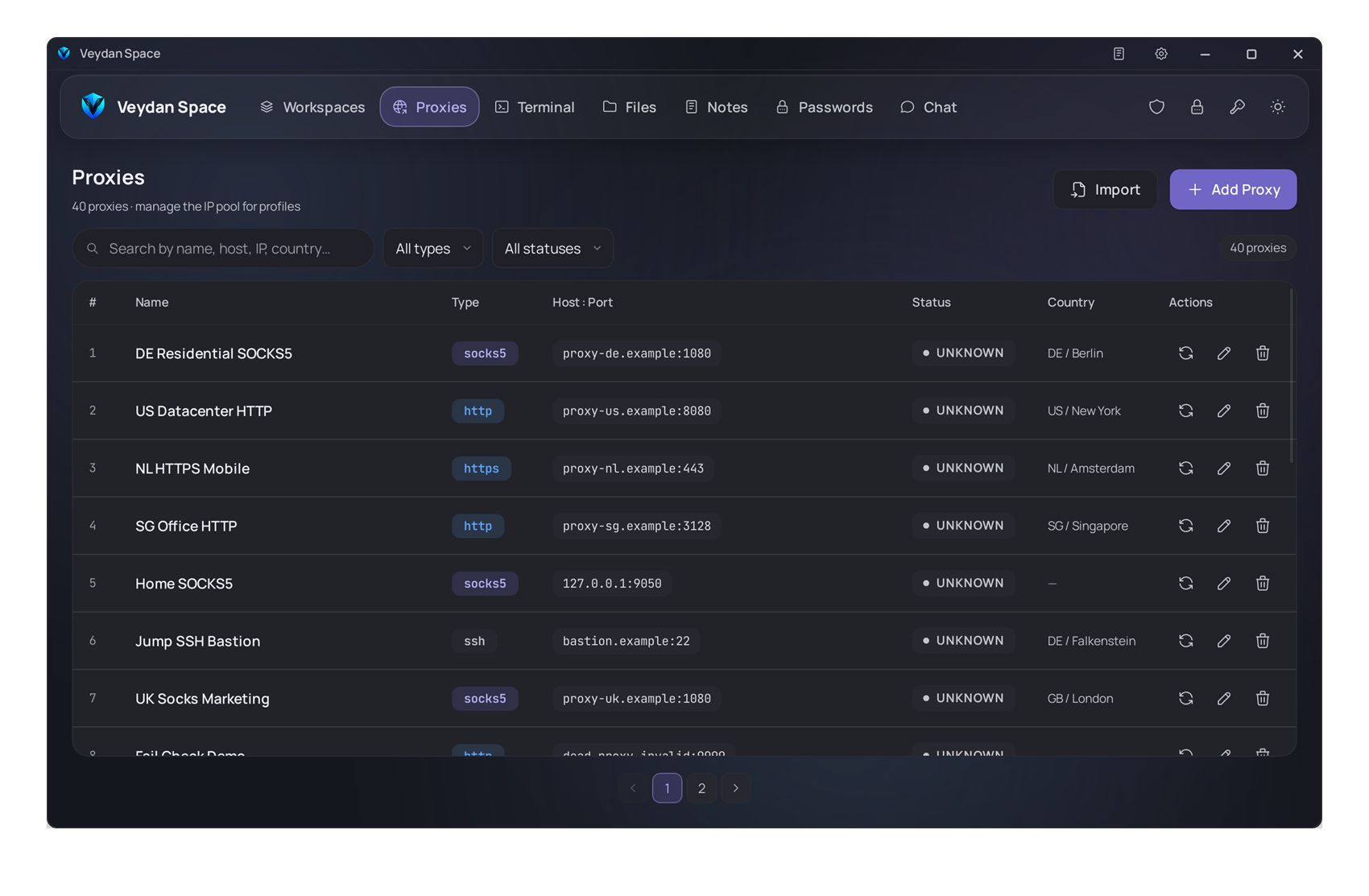Click the key icon in navigation bar
Screen dimensions: 1369x896
pyautogui.click(x=1237, y=107)
